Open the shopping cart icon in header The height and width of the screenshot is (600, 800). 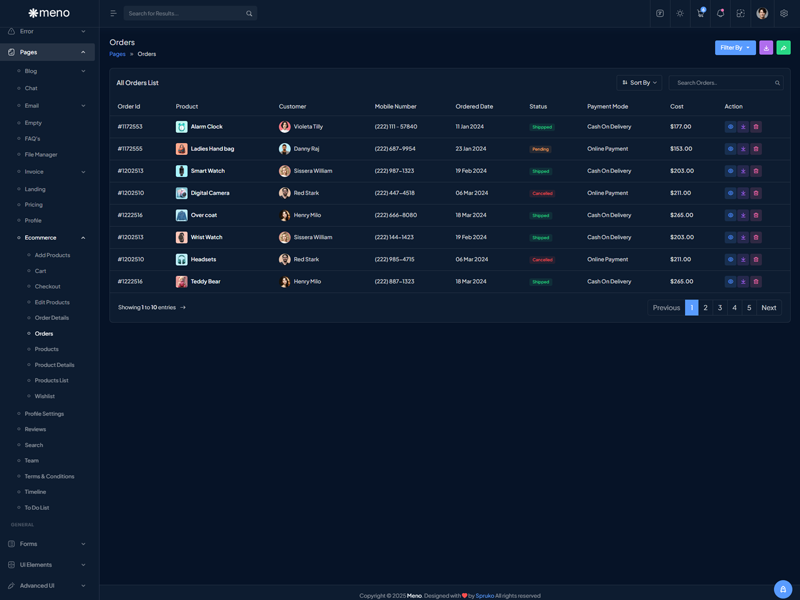tap(700, 13)
